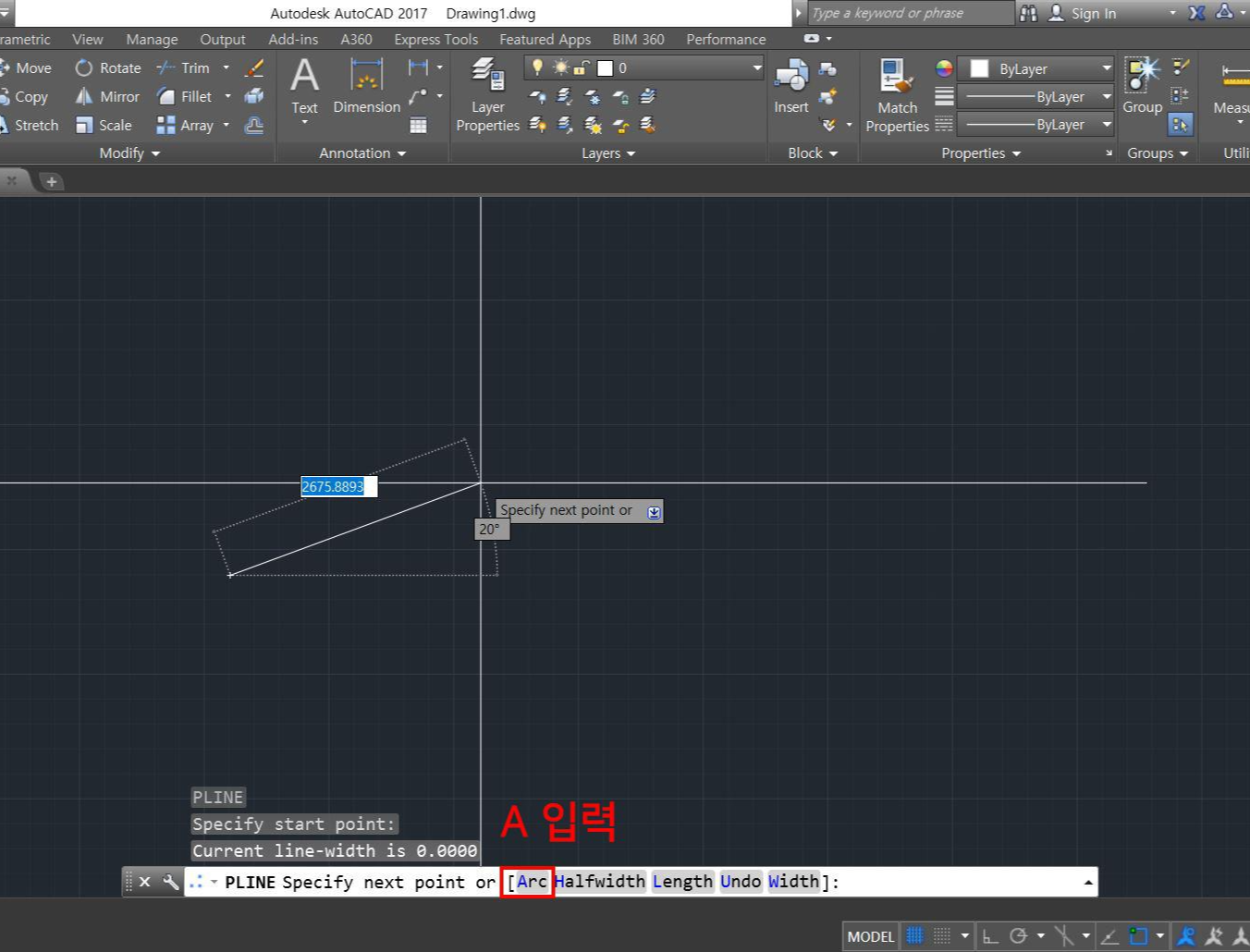Viewport: 1250px width, 952px height.
Task: Toggle the drawing grid display
Action: [914, 935]
